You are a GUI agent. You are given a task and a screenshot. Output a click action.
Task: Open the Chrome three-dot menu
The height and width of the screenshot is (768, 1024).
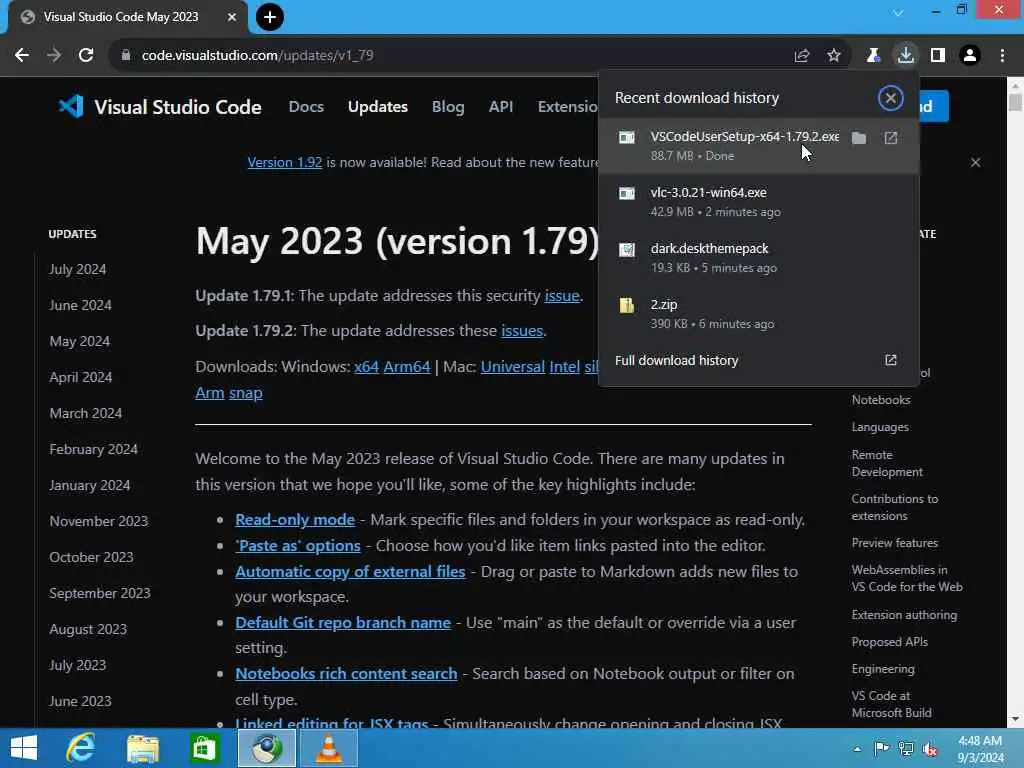1002,56
